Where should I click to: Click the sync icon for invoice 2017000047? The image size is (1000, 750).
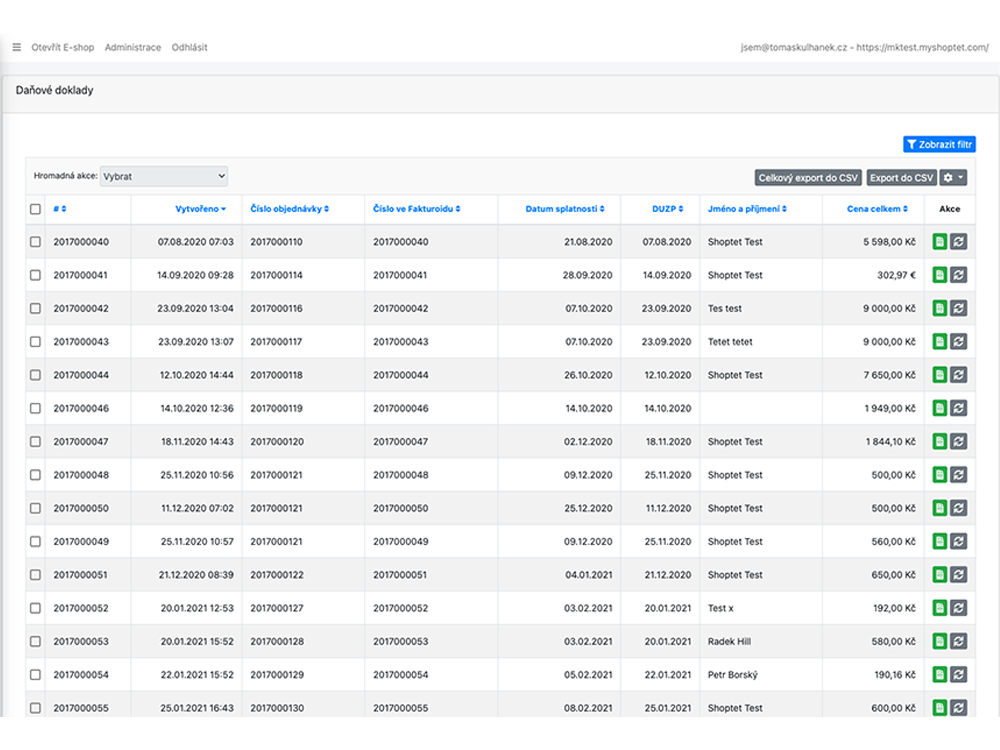(x=959, y=441)
